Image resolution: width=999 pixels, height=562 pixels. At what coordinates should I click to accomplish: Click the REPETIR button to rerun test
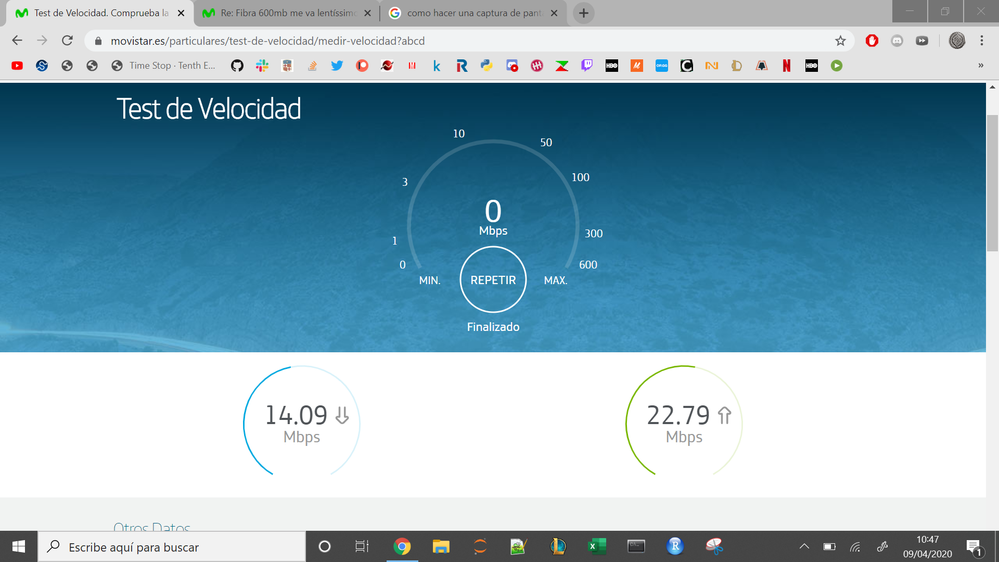pos(492,280)
